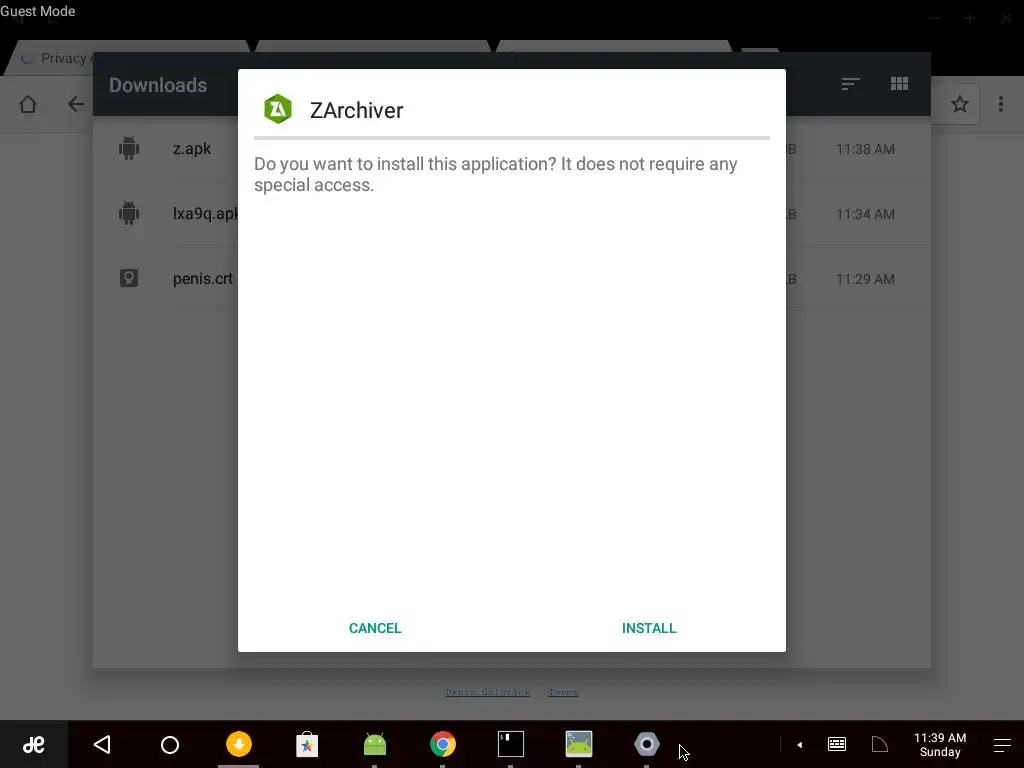Screen dimensions: 1024x768
Task: Click the INSTALL button
Action: [x=648, y=628]
